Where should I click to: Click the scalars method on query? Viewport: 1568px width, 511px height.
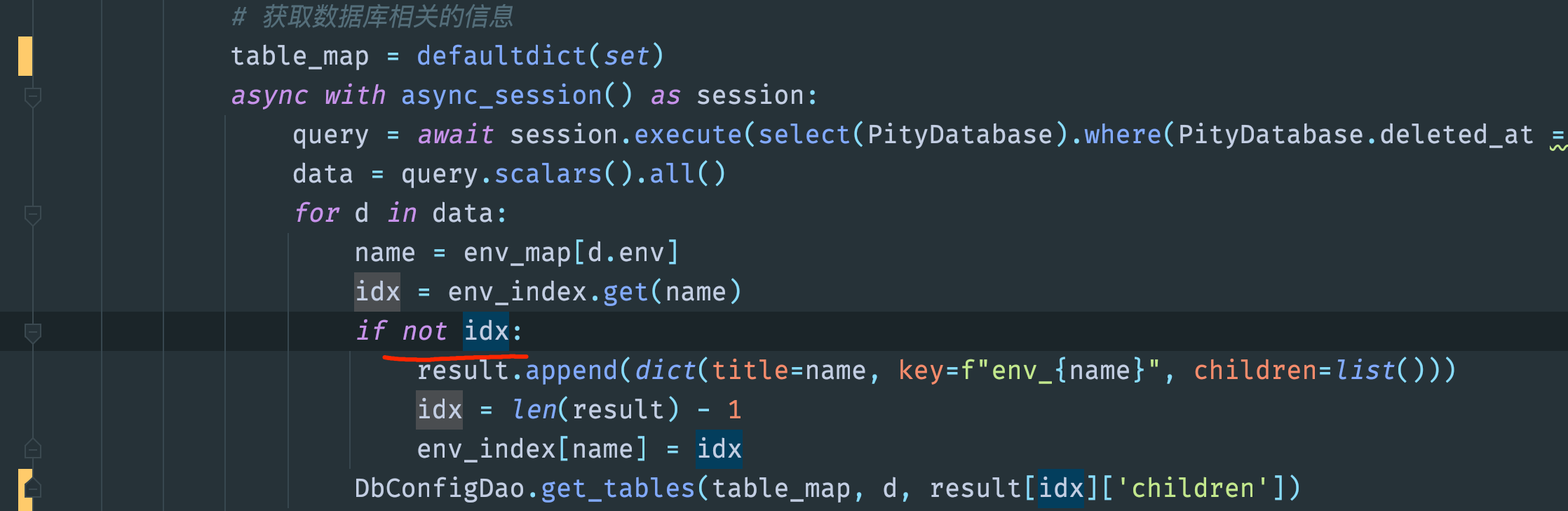click(548, 173)
